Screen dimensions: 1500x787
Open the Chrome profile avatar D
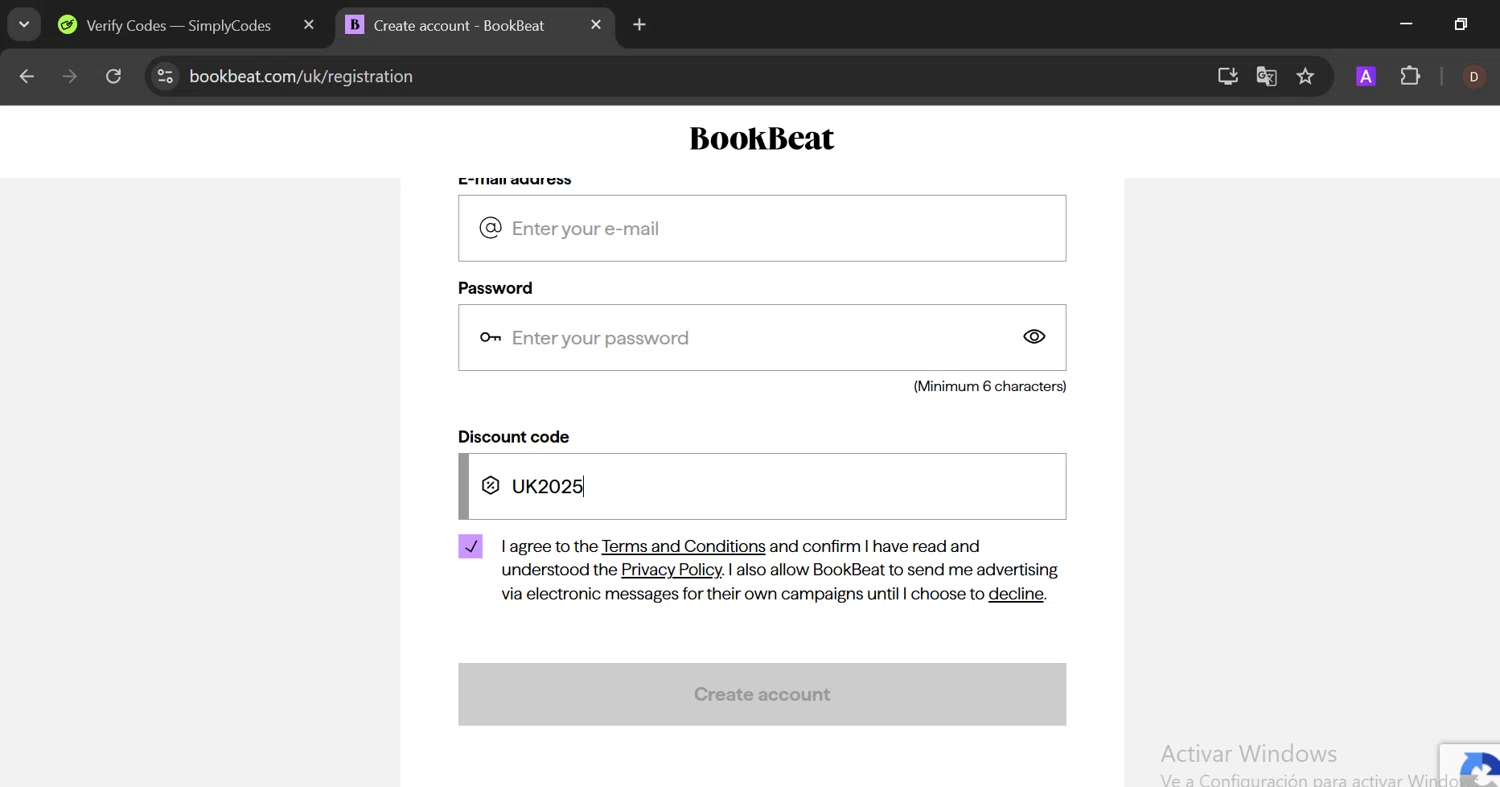(x=1474, y=76)
